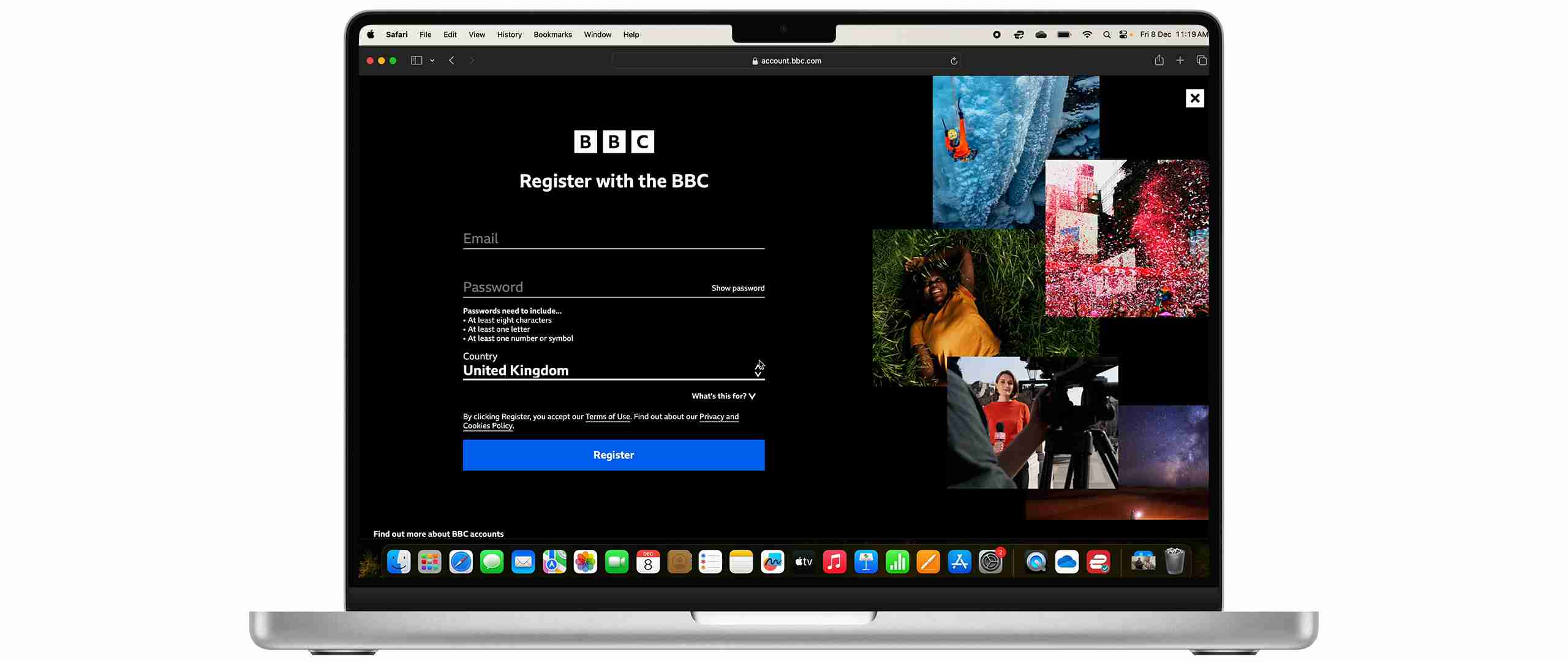Screen dimensions: 1568x662
Task: Open the Safari menu
Action: (397, 34)
